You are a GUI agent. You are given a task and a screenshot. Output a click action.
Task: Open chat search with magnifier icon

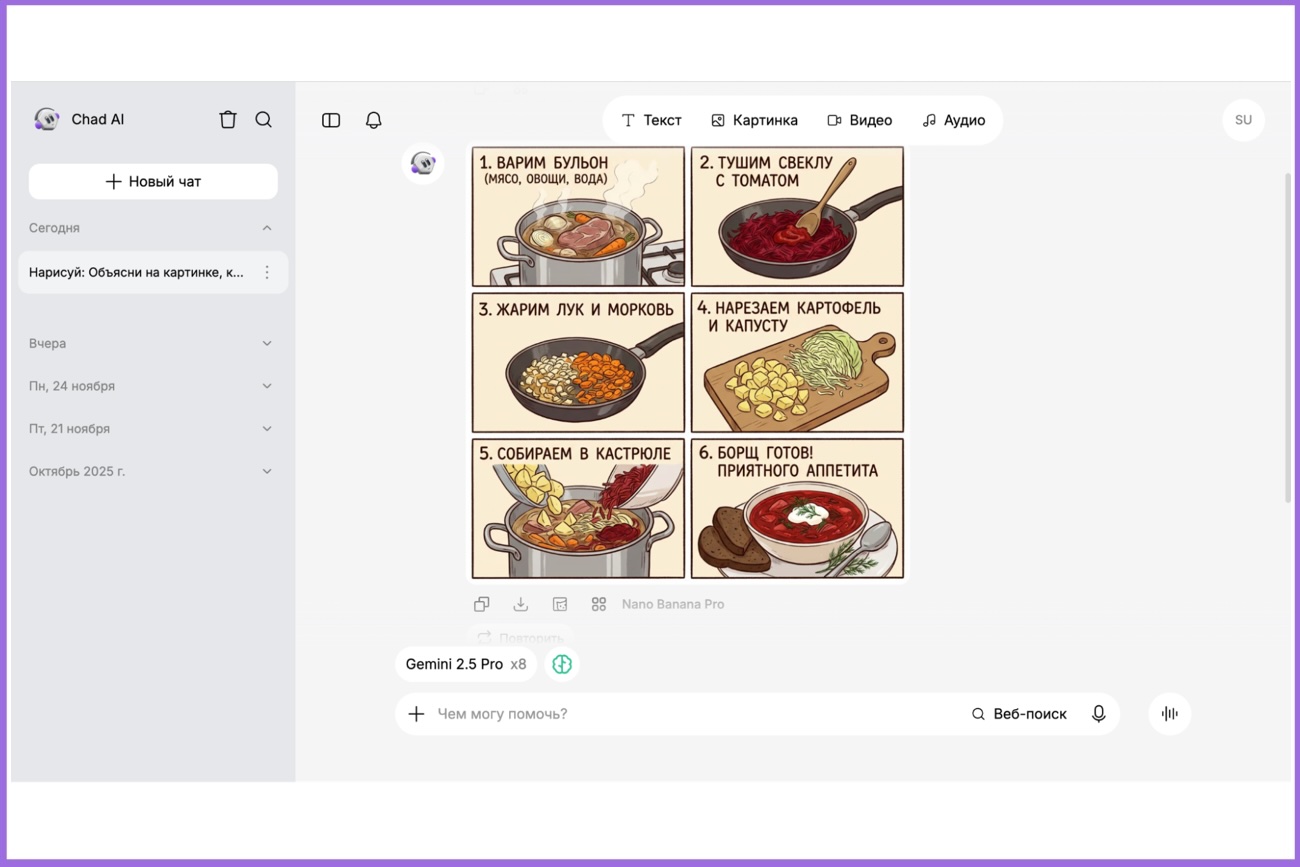264,120
